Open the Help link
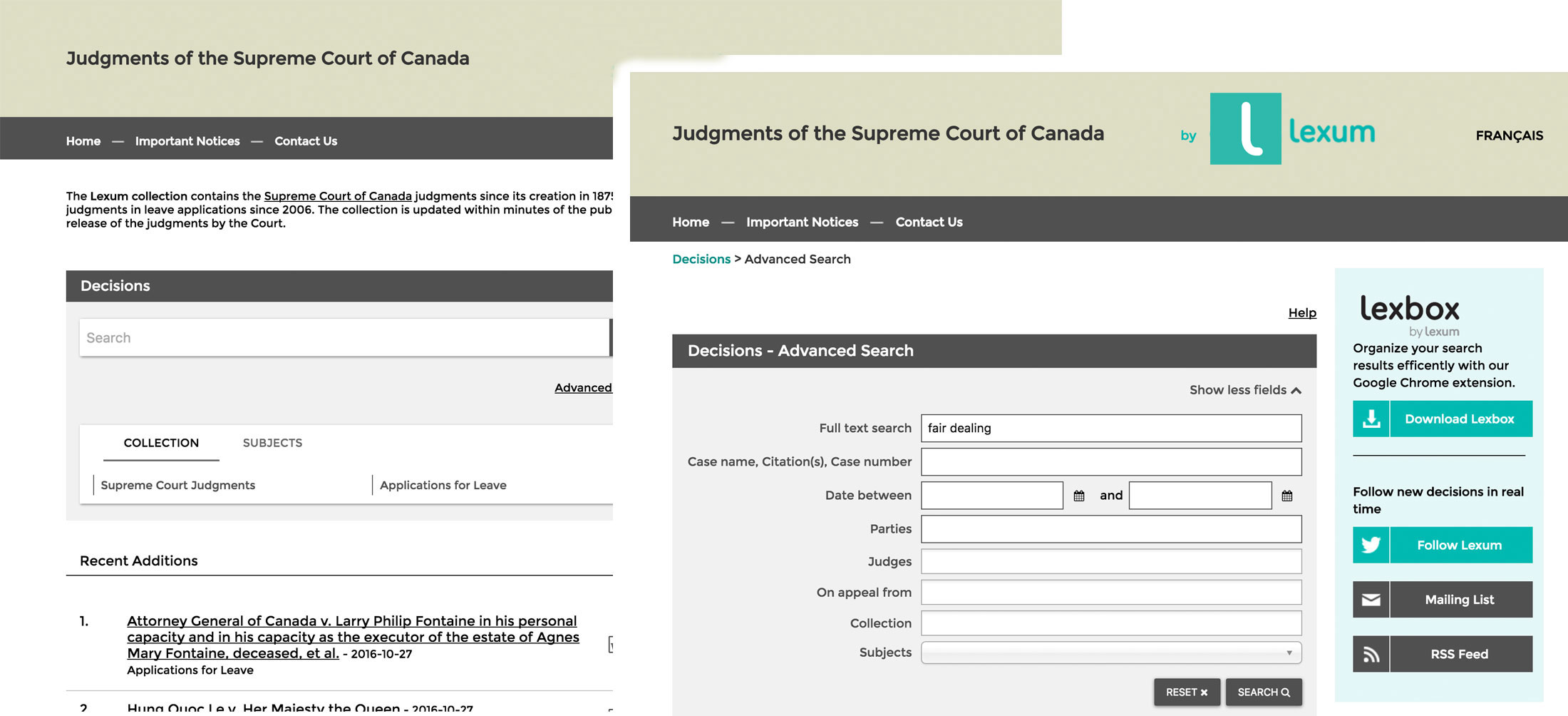Viewport: 1568px width, 716px height. click(1301, 313)
